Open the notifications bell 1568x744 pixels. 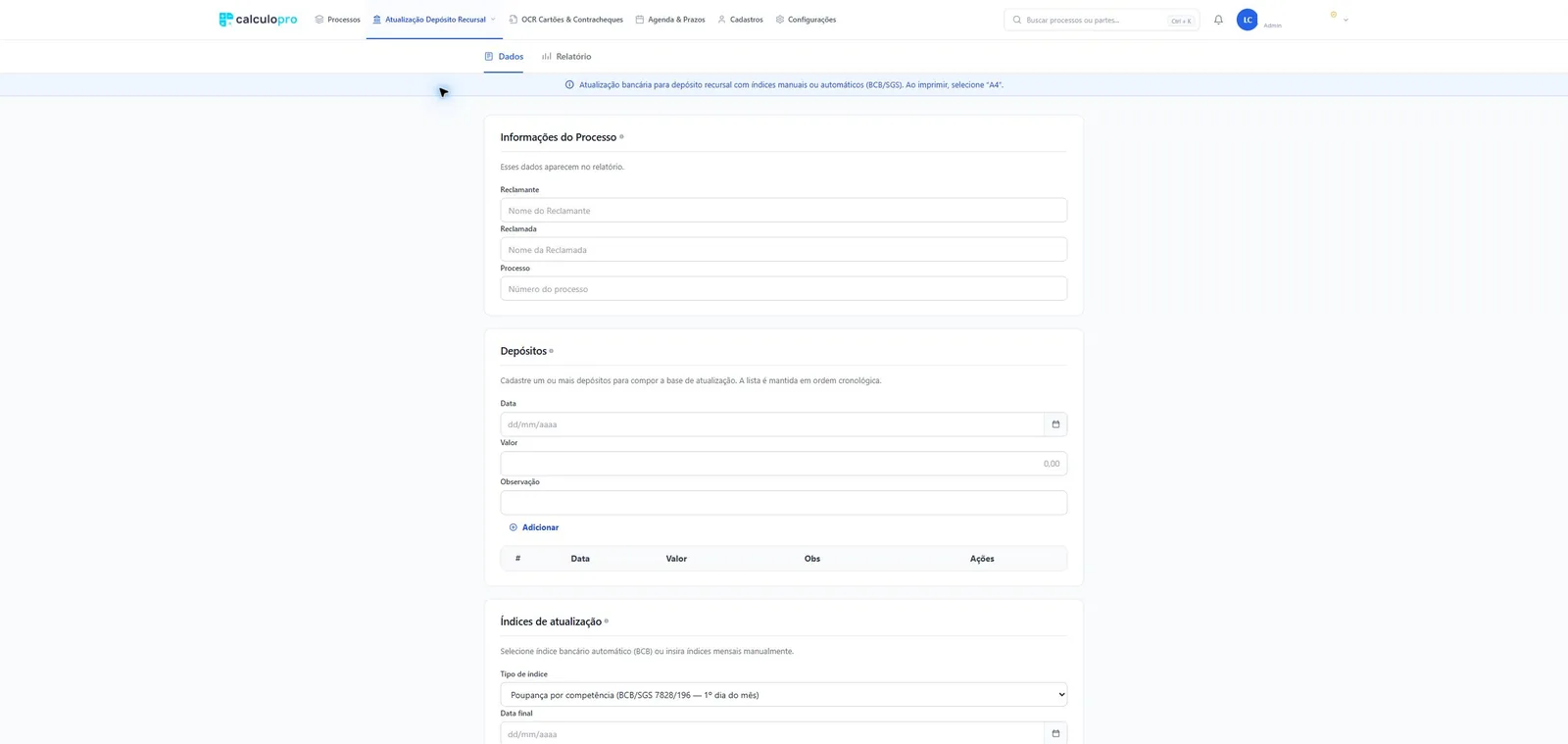1218,20
